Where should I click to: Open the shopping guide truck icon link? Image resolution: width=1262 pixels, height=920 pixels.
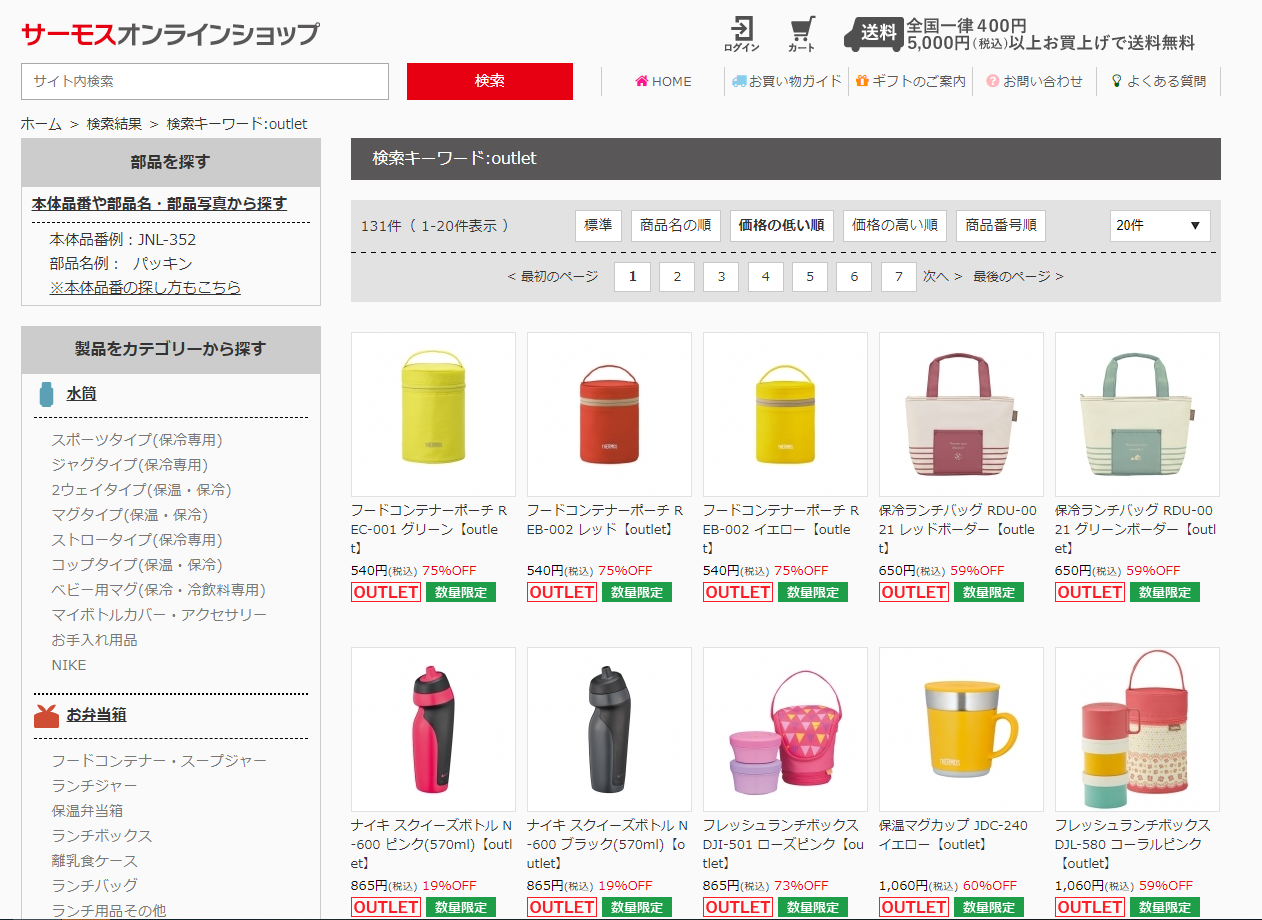tap(739, 81)
